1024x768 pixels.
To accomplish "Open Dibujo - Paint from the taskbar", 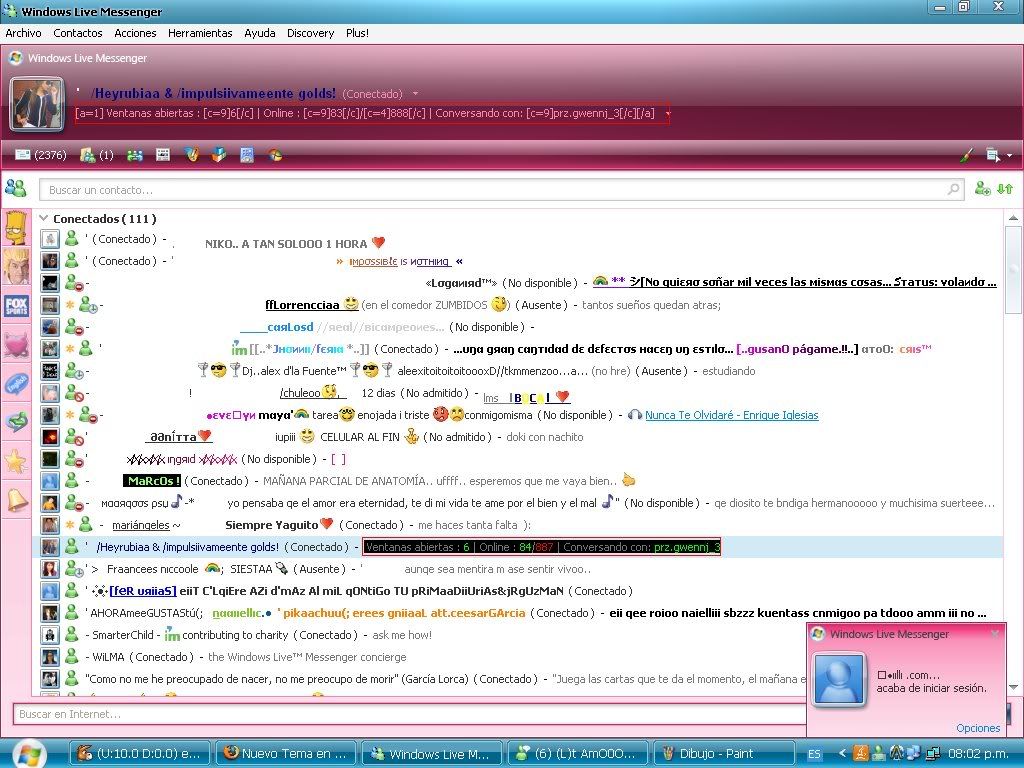I will tap(724, 753).
